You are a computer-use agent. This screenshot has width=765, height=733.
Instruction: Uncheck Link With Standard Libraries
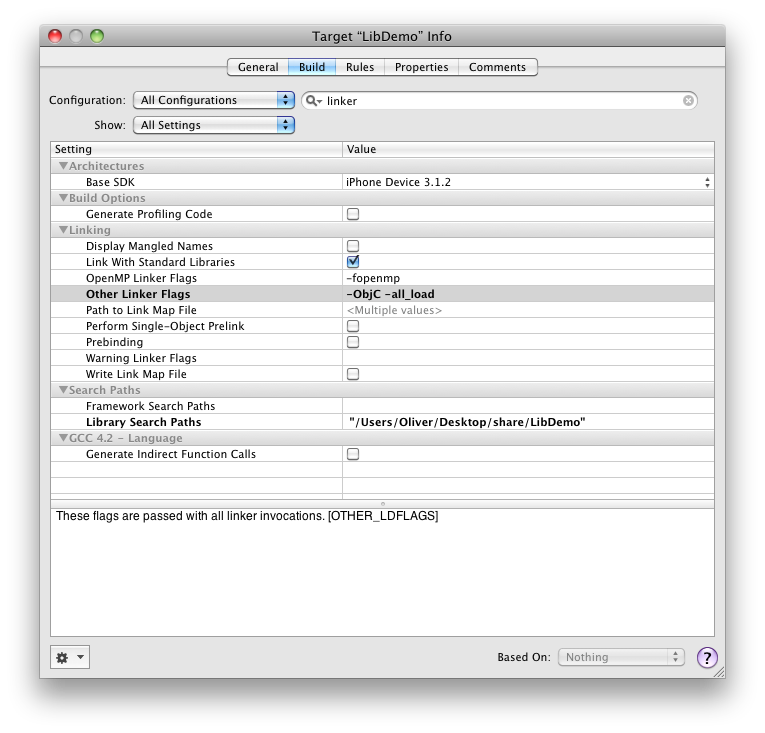pos(353,262)
